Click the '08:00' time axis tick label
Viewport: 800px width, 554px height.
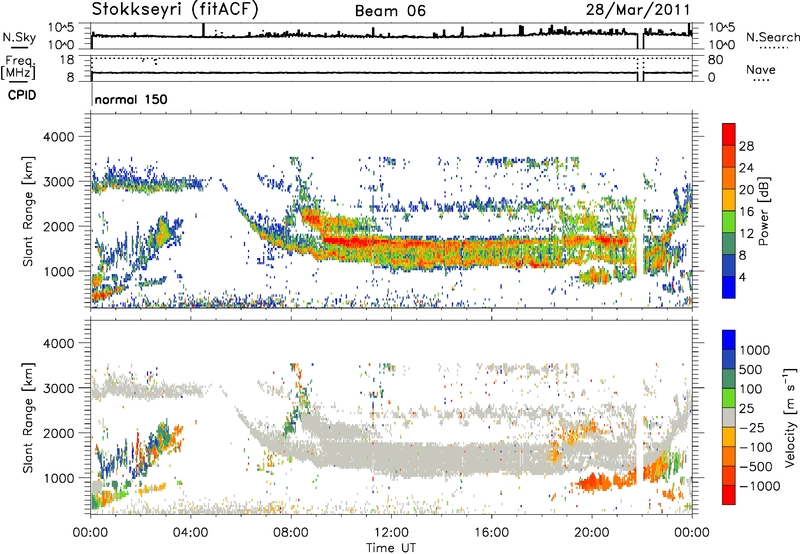pos(291,533)
